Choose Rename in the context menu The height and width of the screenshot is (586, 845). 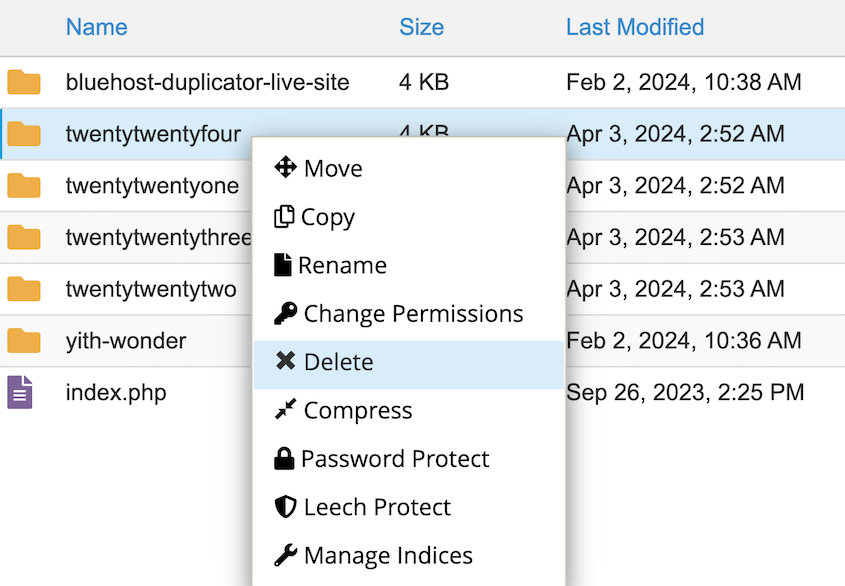410,265
